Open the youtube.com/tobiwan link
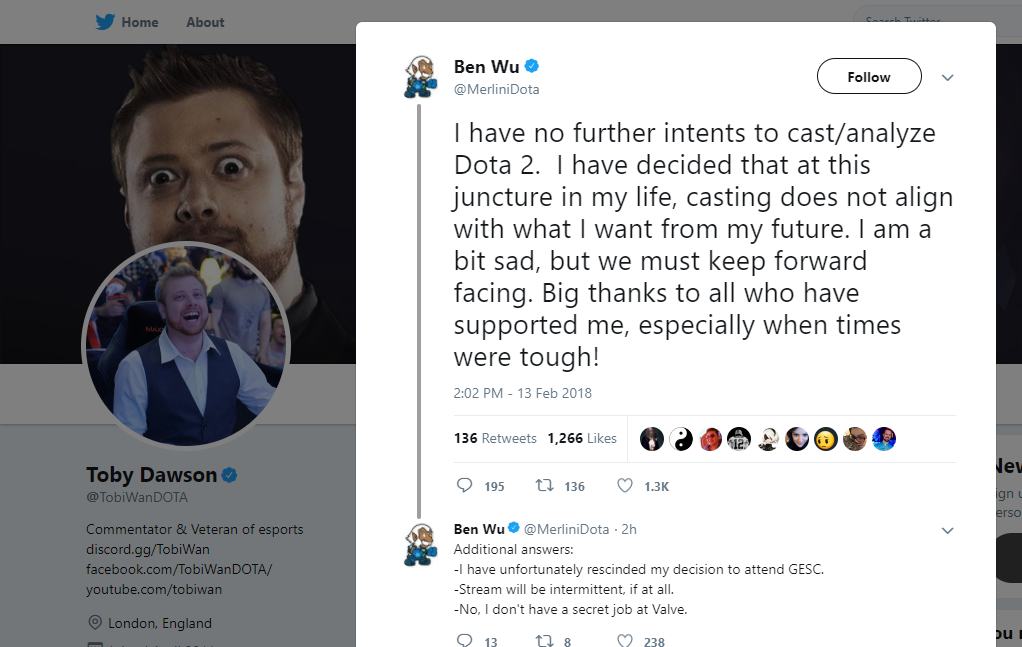The image size is (1022, 647). 154,589
